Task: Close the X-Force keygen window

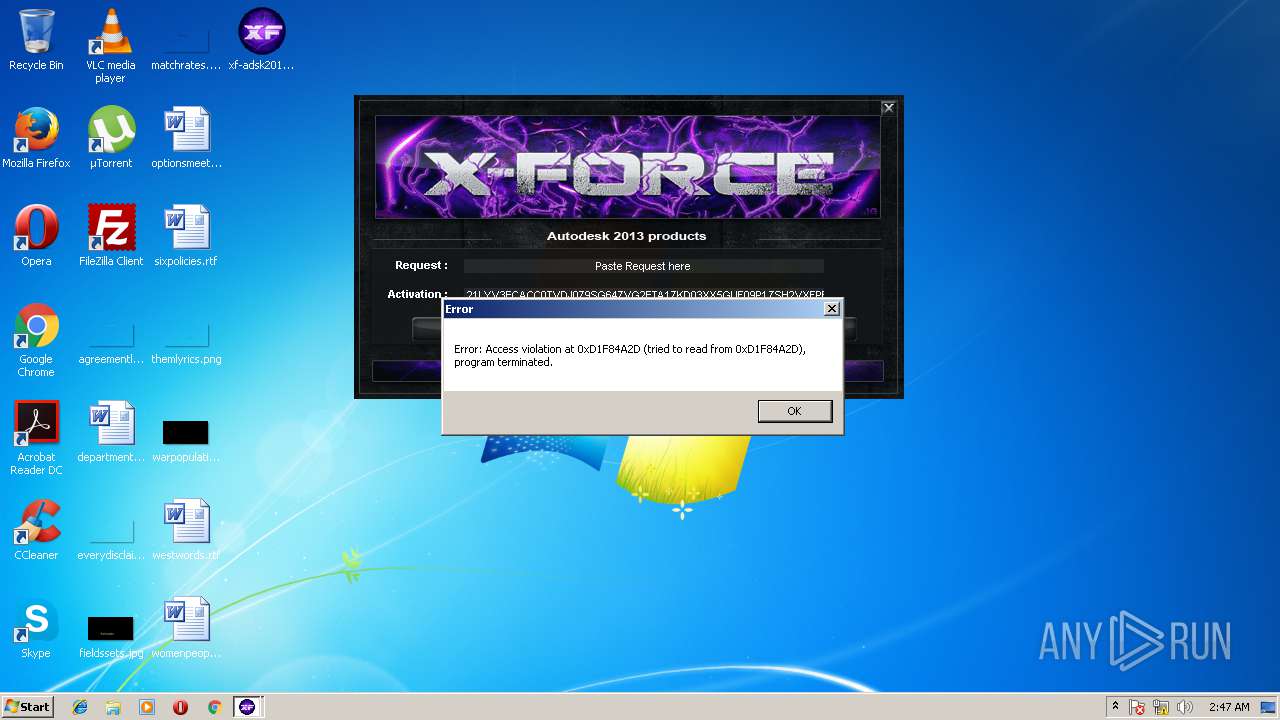Action: pos(888,107)
